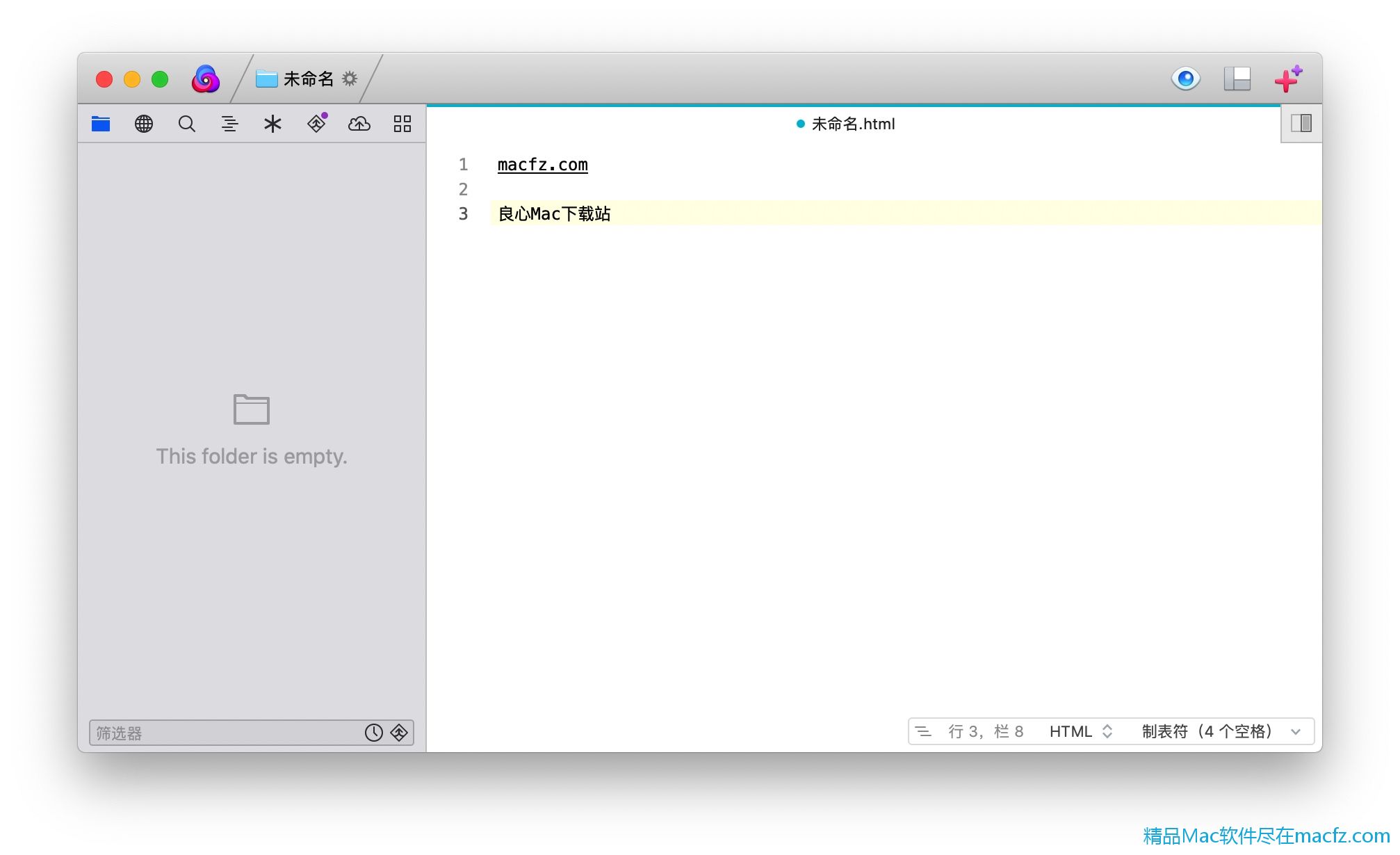The height and width of the screenshot is (855, 1400).
Task: Add new item with pink plus icon
Action: (1288, 79)
